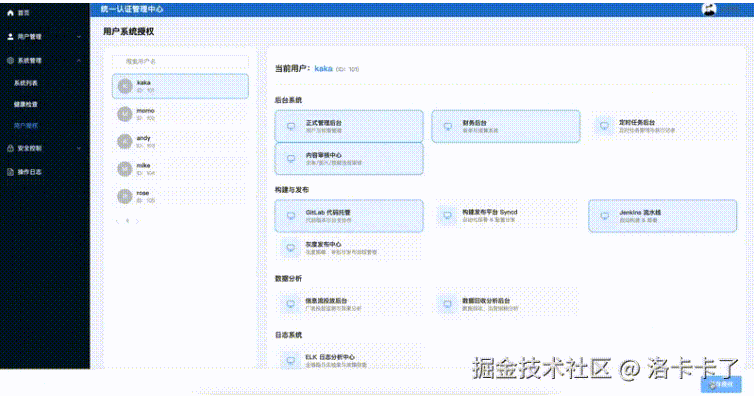Enable the 数据回收分析后台 card
Screen dimensions: 754x396
tap(506, 304)
